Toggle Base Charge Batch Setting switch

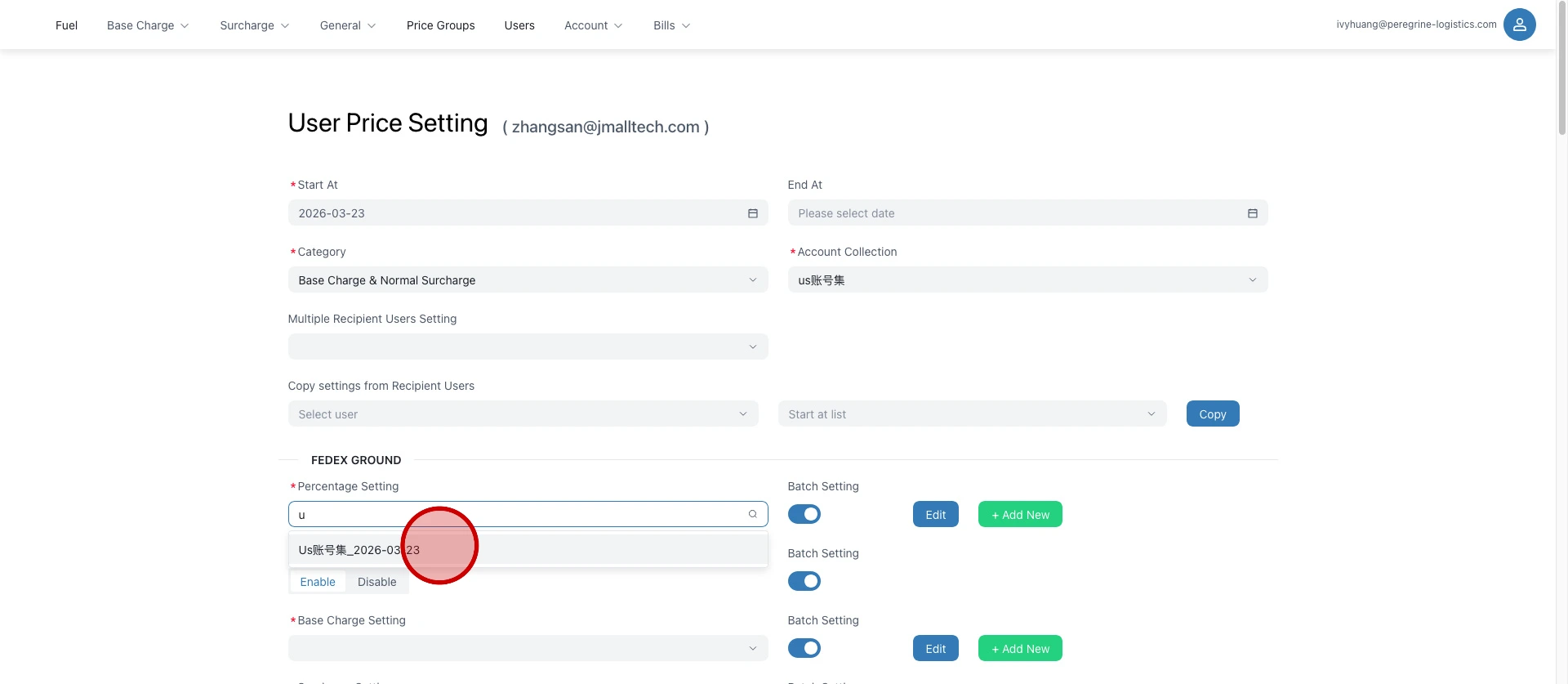tap(804, 648)
